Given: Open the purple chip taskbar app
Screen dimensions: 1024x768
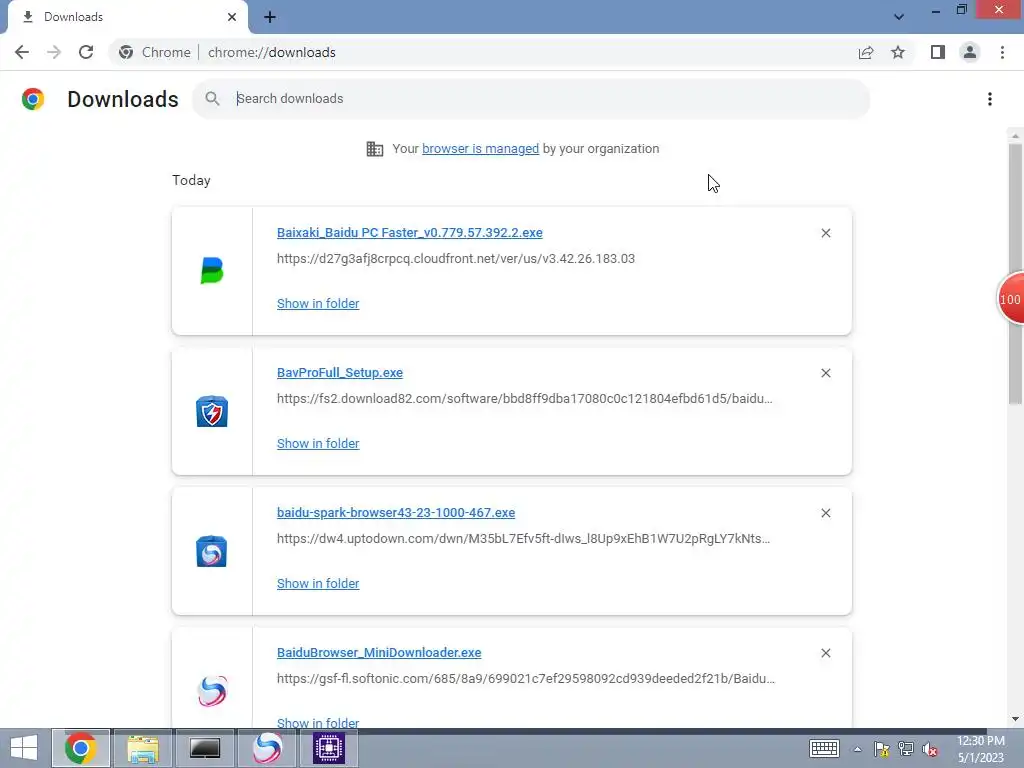Looking at the screenshot, I should [328, 748].
